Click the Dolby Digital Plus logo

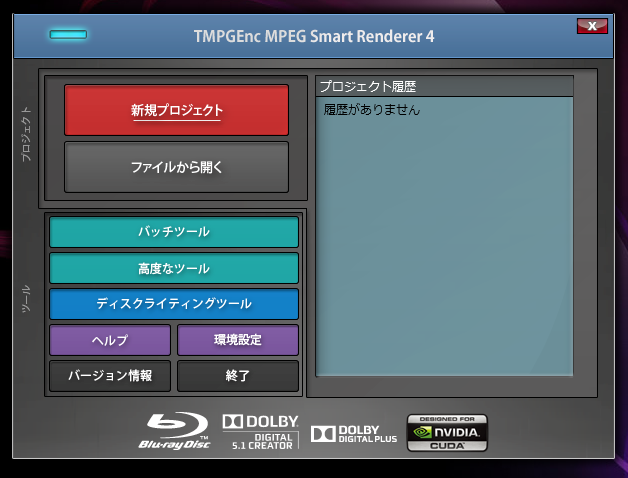coord(354,434)
